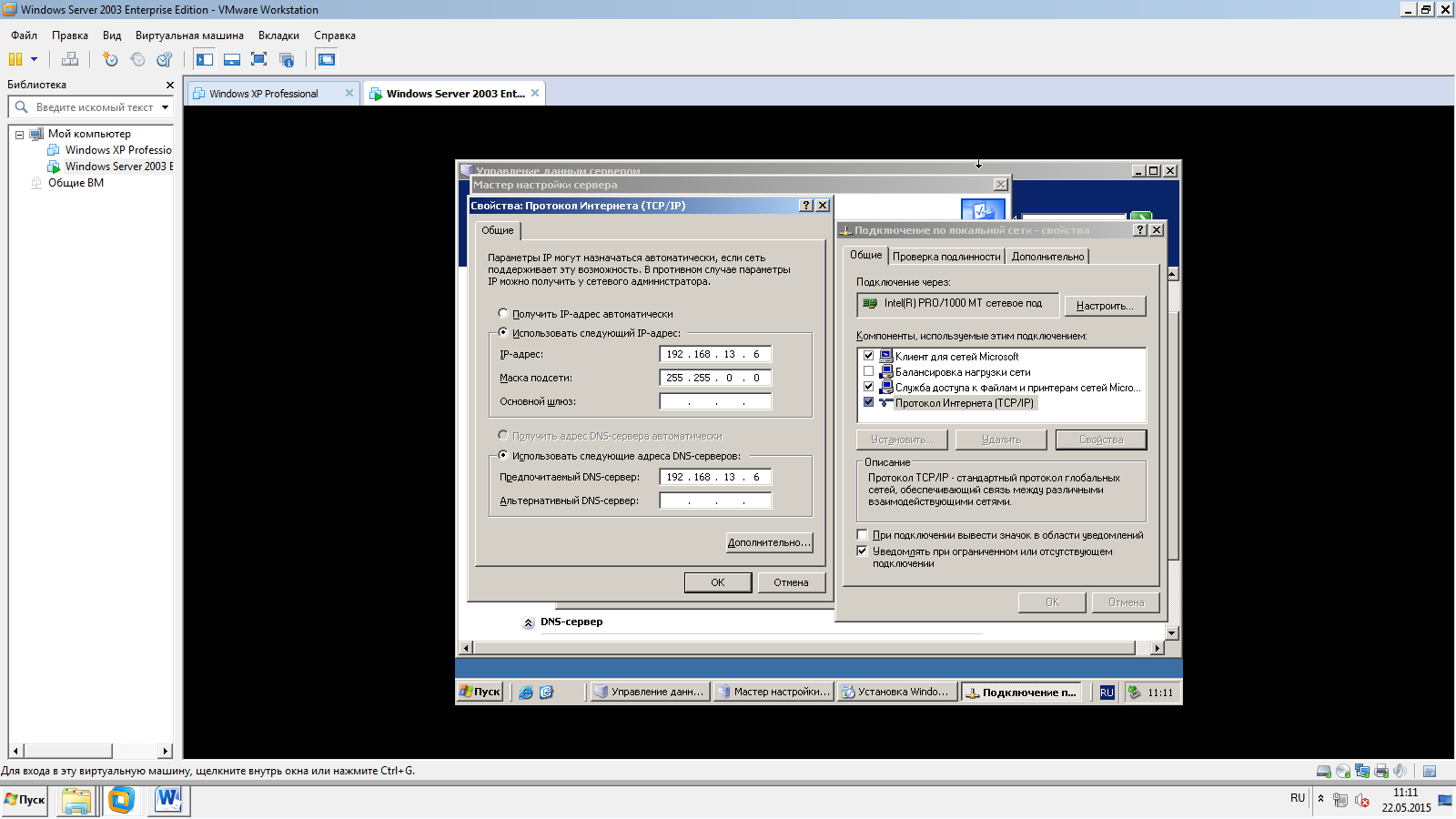Click the help question mark in TCP/IP dialog
Viewport: 1456px width, 819px height.
click(806, 206)
